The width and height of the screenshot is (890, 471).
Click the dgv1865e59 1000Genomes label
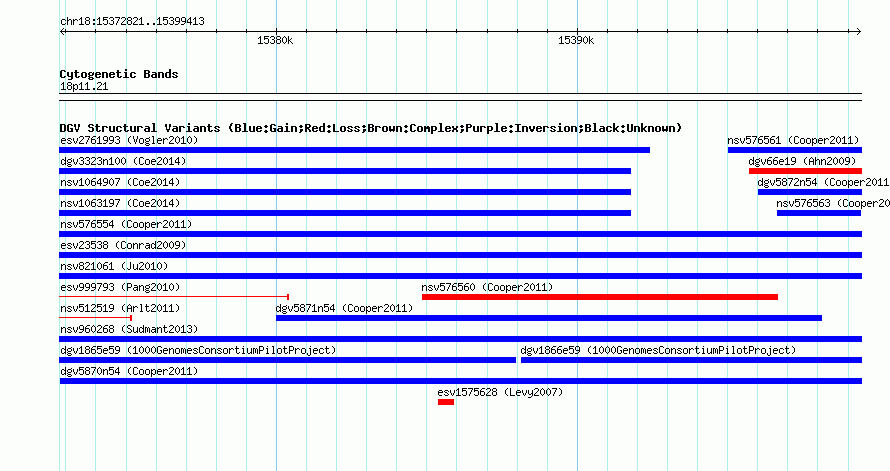198,350
